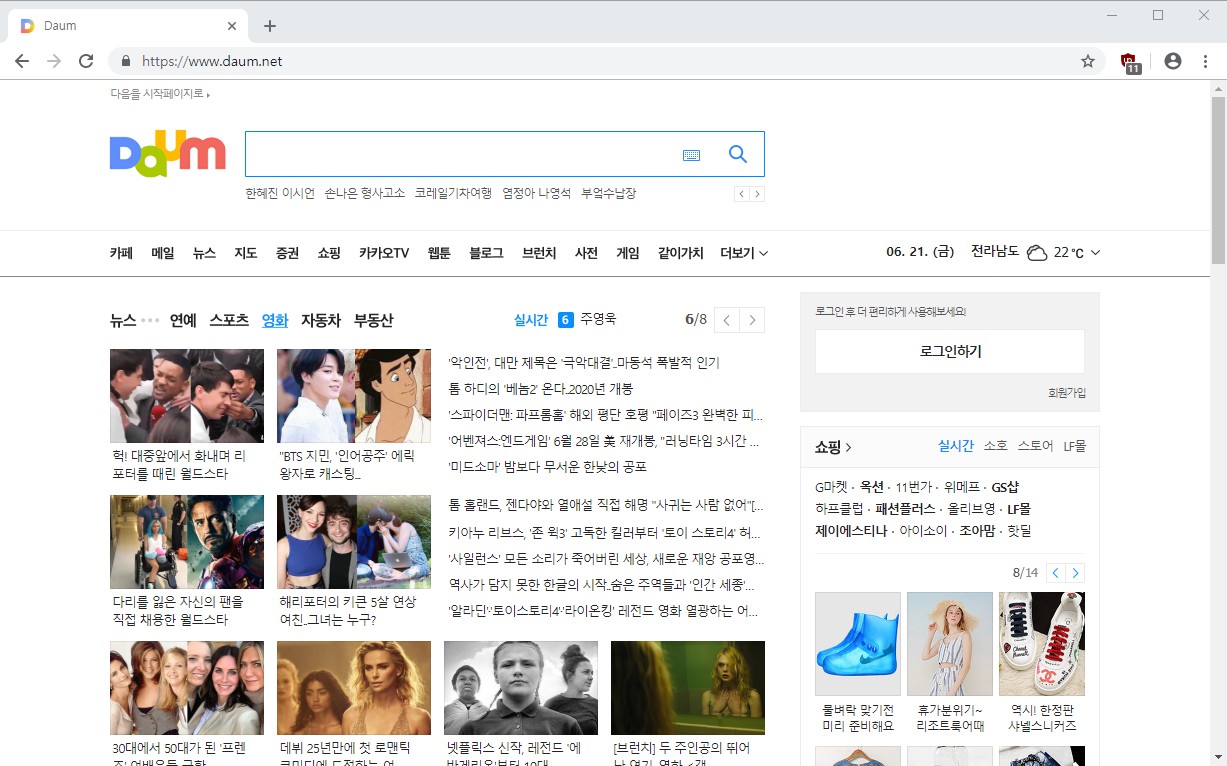Go to next shopping page arrow
Image resolution: width=1227 pixels, height=766 pixels.
pyautogui.click(x=1075, y=573)
